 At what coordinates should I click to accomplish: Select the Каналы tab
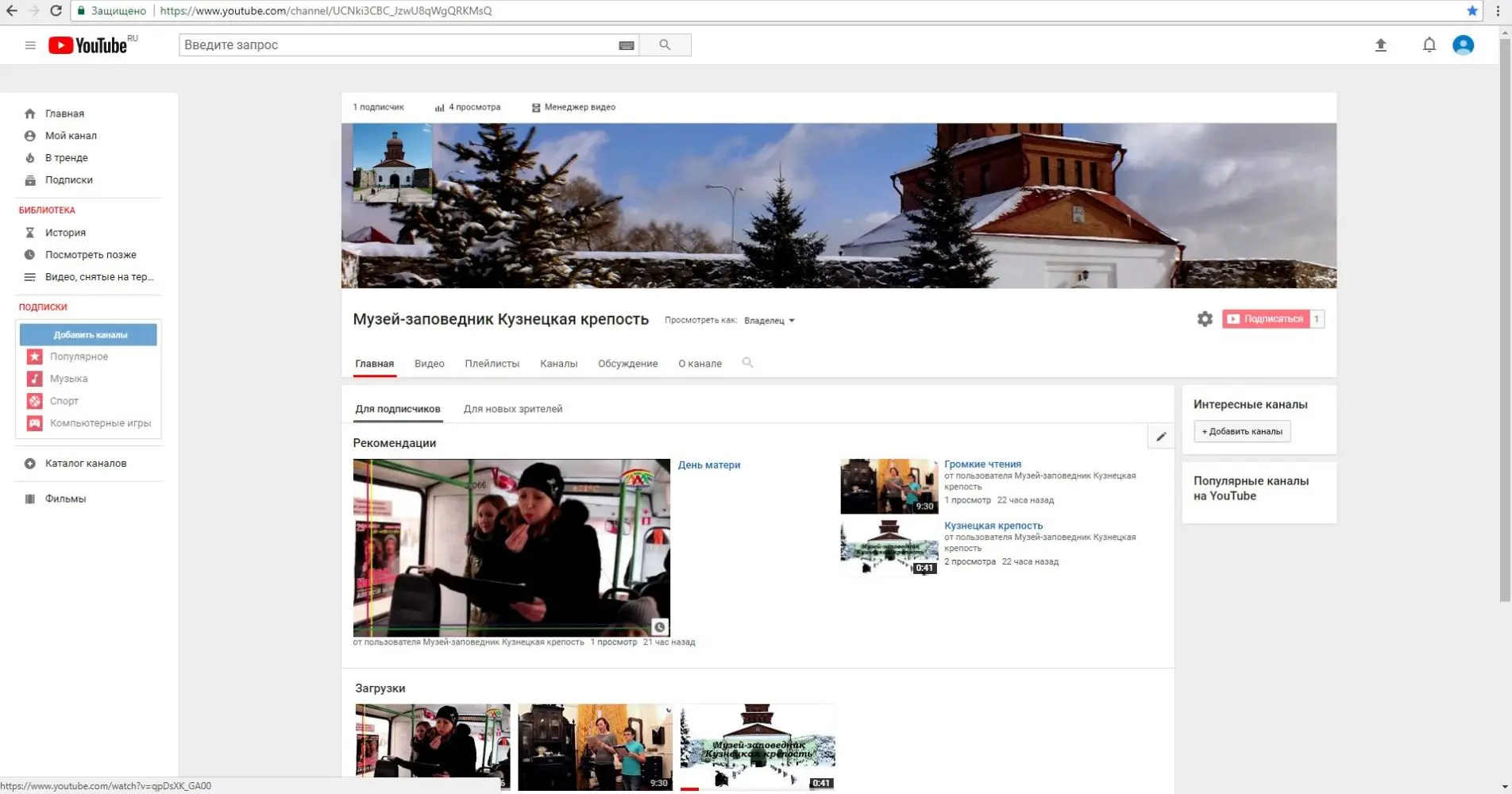click(x=558, y=364)
